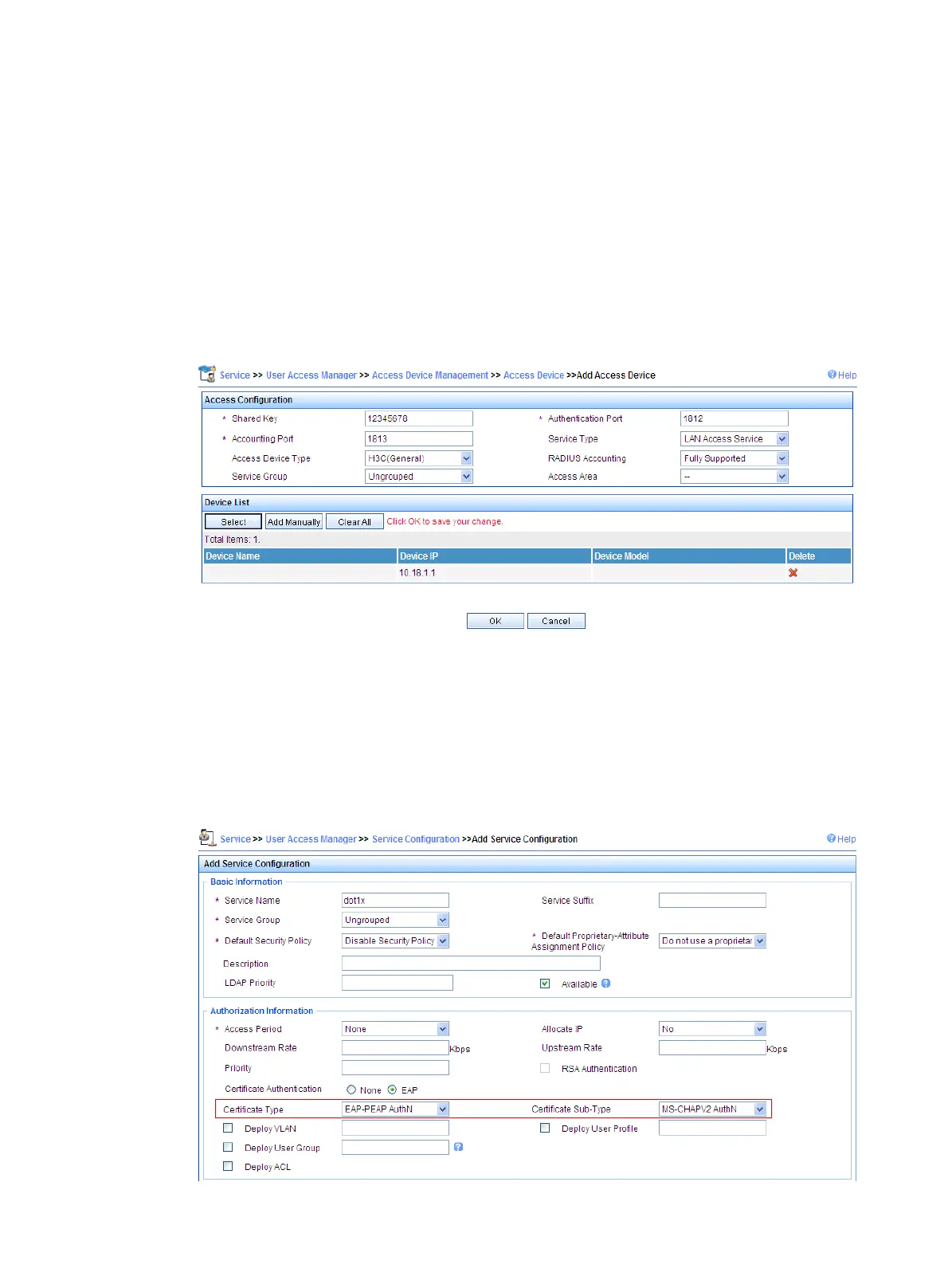
Task: Click the Upstream Rate field
Action: (713, 1048)
